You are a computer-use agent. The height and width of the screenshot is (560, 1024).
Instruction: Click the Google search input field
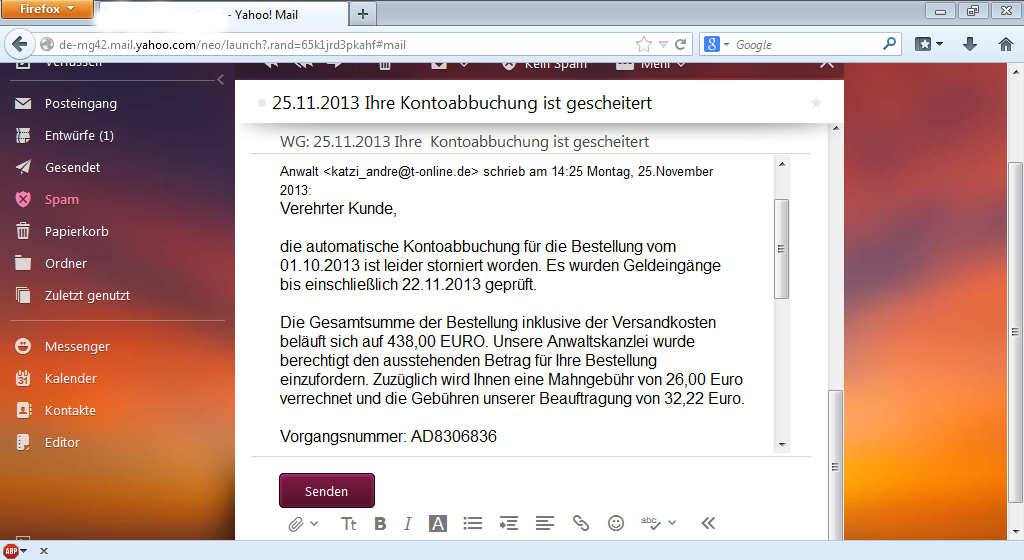[x=805, y=44]
